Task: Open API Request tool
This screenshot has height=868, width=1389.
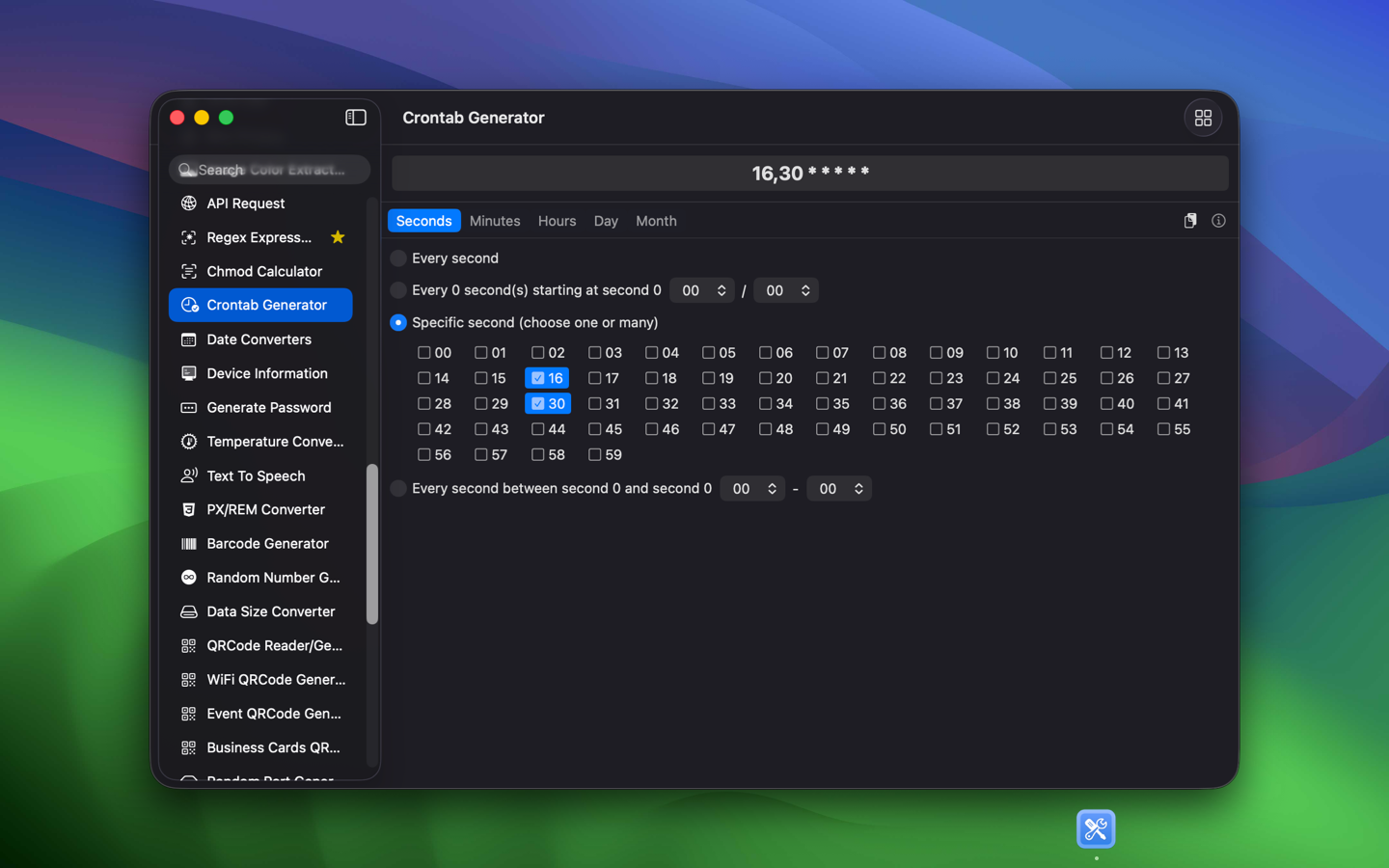Action: click(260, 203)
